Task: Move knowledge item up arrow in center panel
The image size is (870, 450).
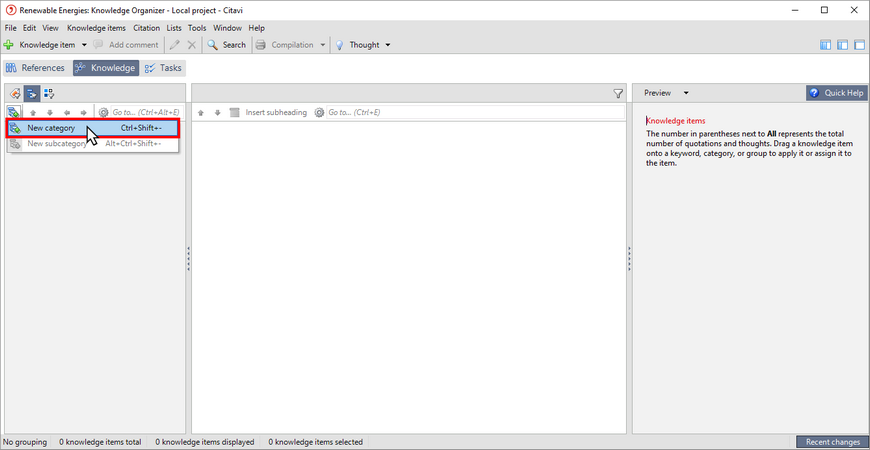Action: [201, 113]
